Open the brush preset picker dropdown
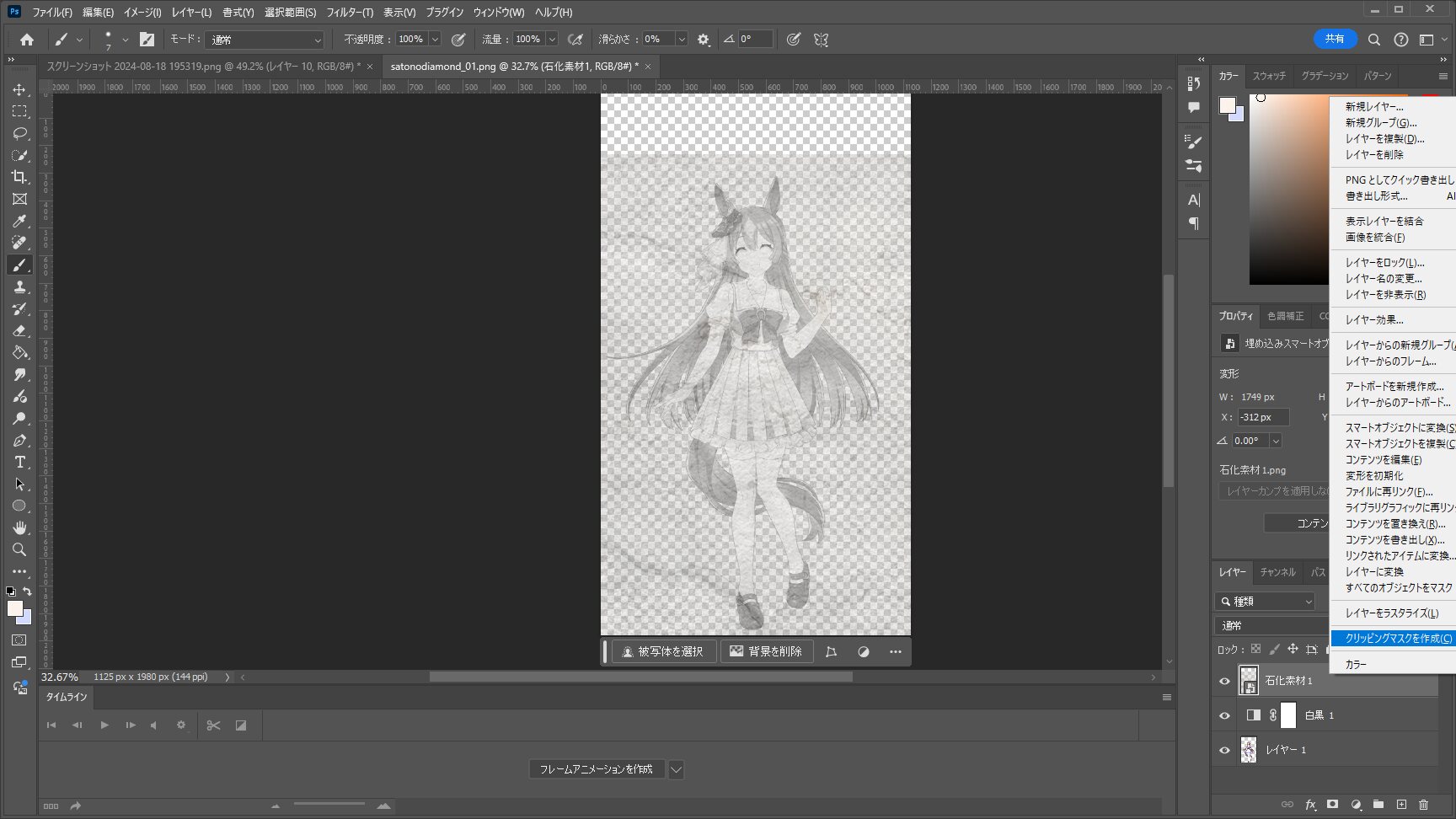1456x819 pixels. click(x=125, y=40)
